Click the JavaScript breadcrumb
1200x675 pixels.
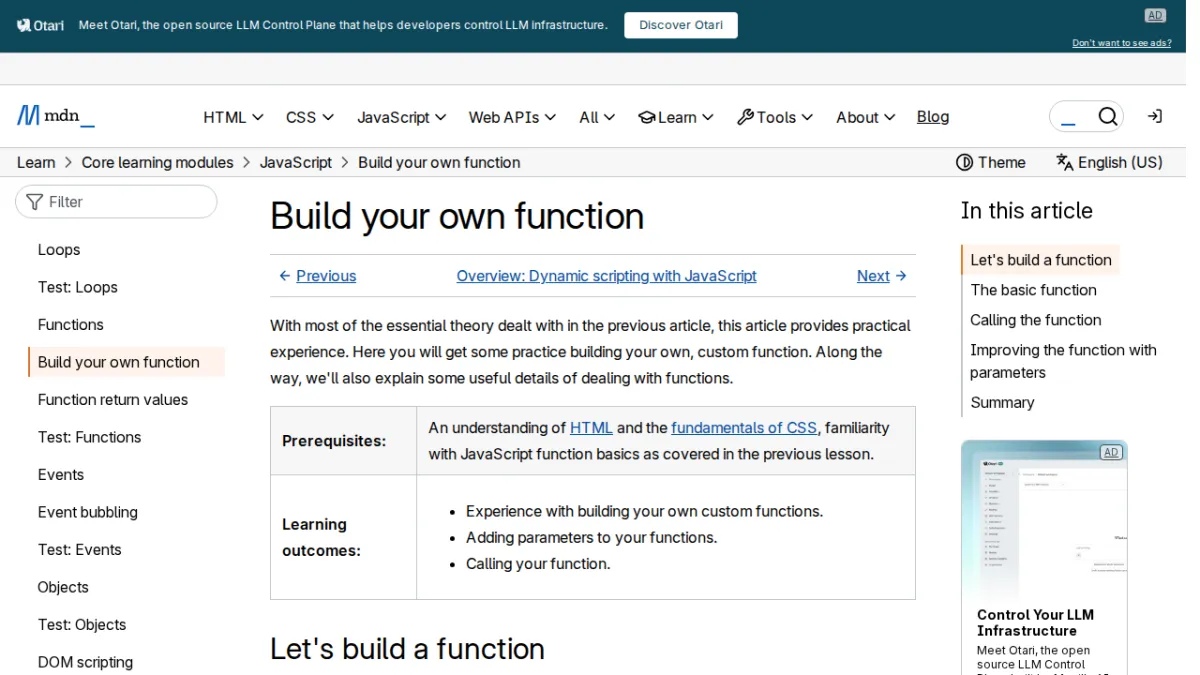point(296,162)
